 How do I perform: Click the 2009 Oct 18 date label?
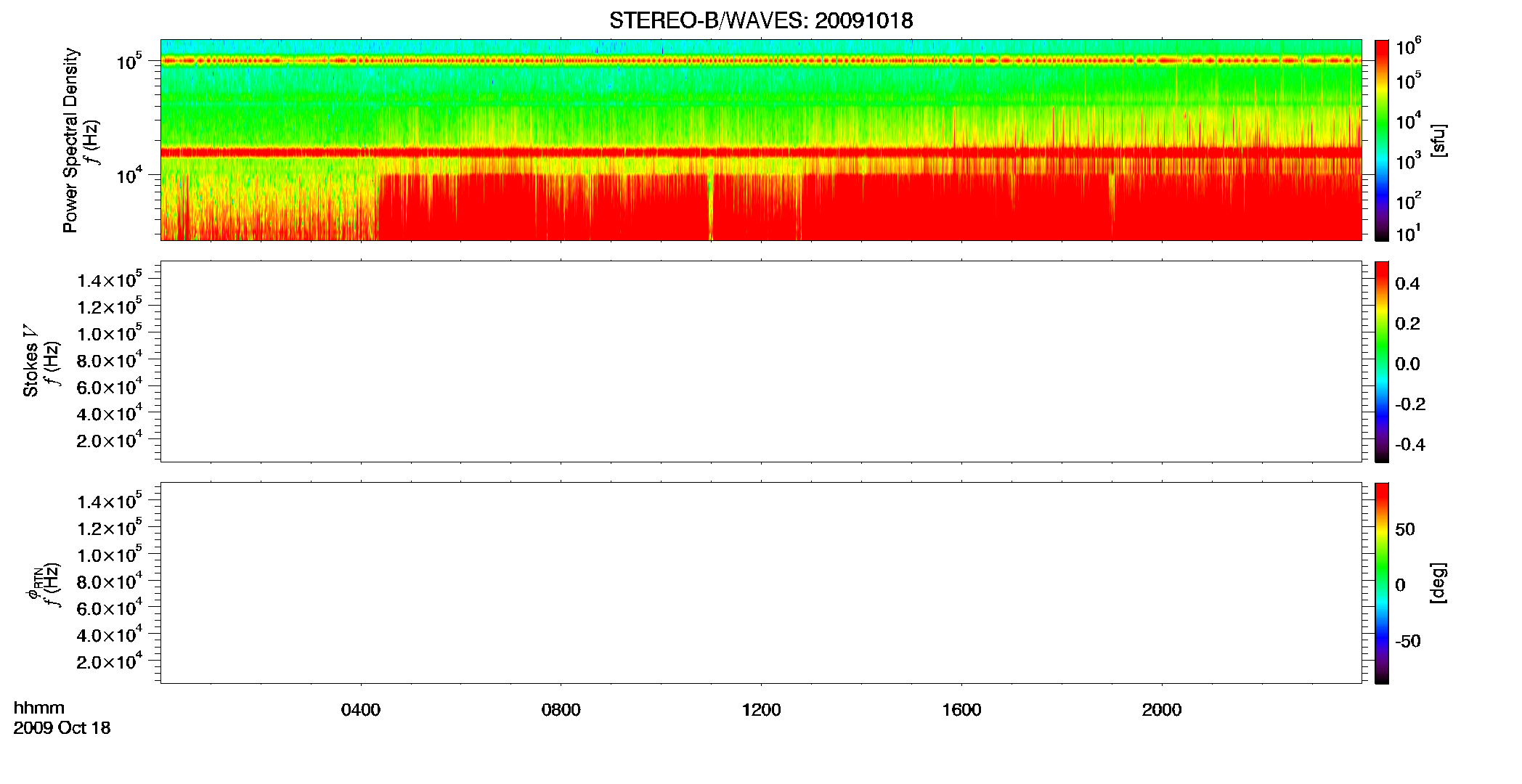tap(62, 727)
